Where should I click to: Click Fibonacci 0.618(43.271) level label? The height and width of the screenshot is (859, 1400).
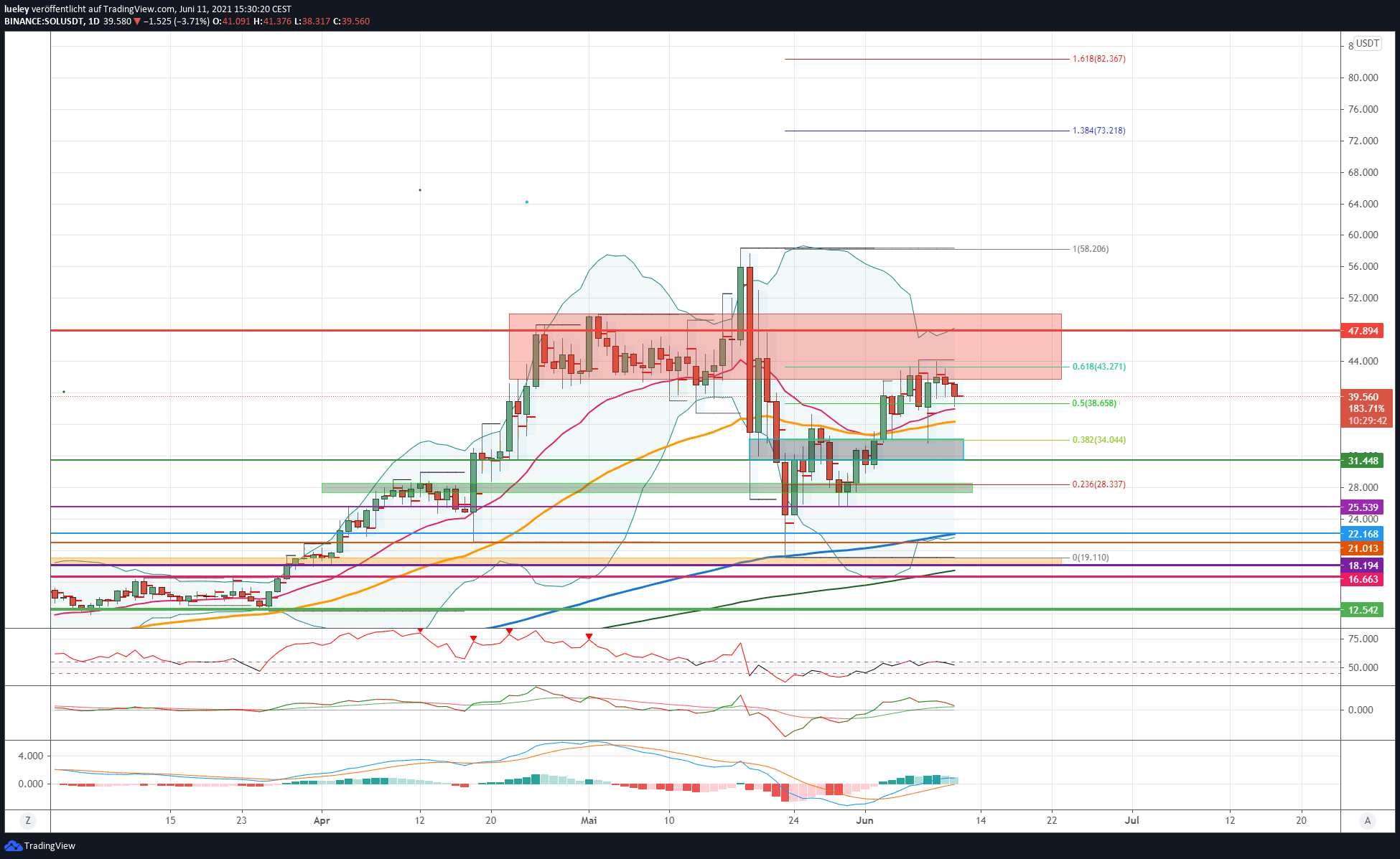point(1098,367)
